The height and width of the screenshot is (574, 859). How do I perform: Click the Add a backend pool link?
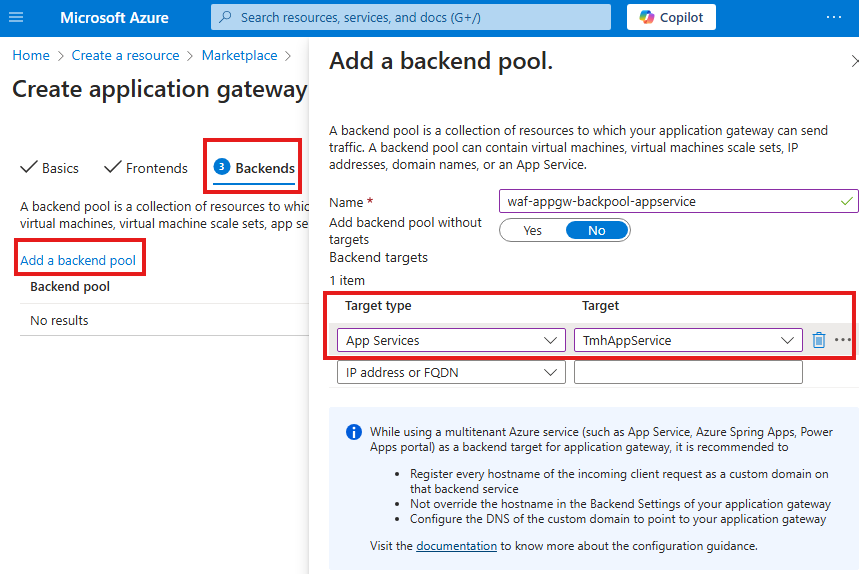pos(78,260)
